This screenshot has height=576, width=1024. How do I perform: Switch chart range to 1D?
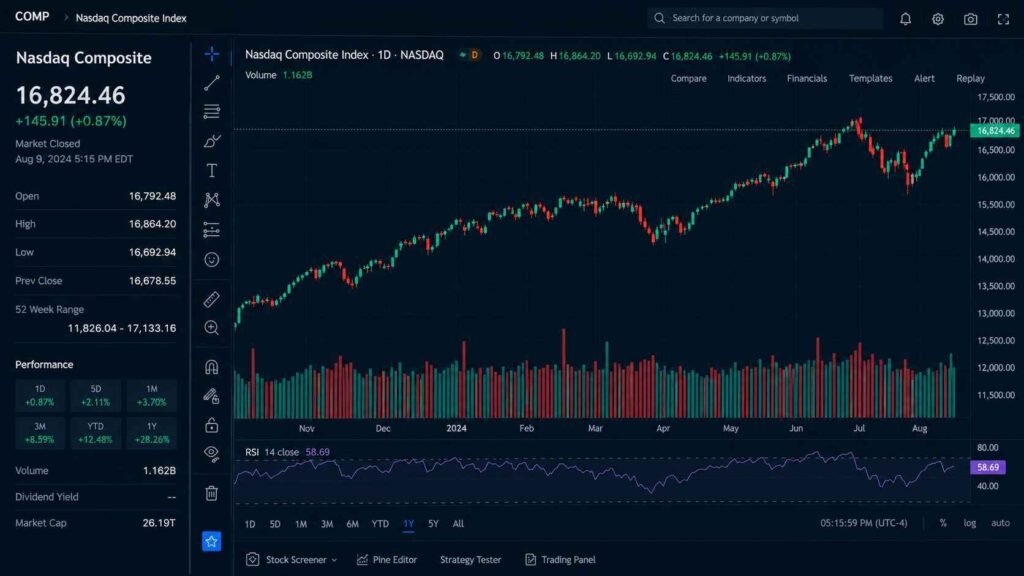point(250,524)
